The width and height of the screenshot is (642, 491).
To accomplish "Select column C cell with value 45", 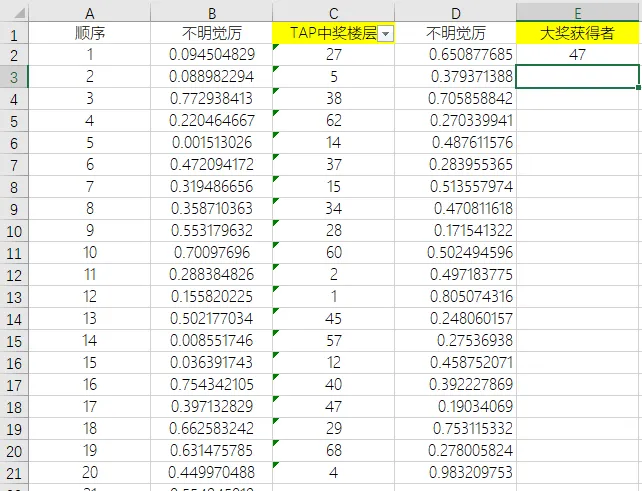I will (334, 318).
